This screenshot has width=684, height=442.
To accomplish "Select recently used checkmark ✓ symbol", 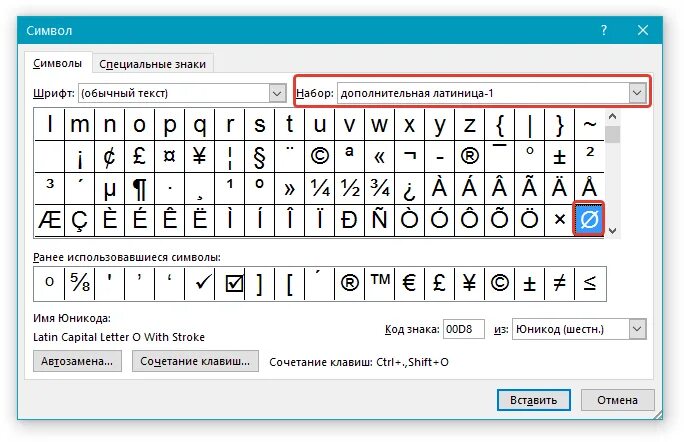I will coord(200,284).
